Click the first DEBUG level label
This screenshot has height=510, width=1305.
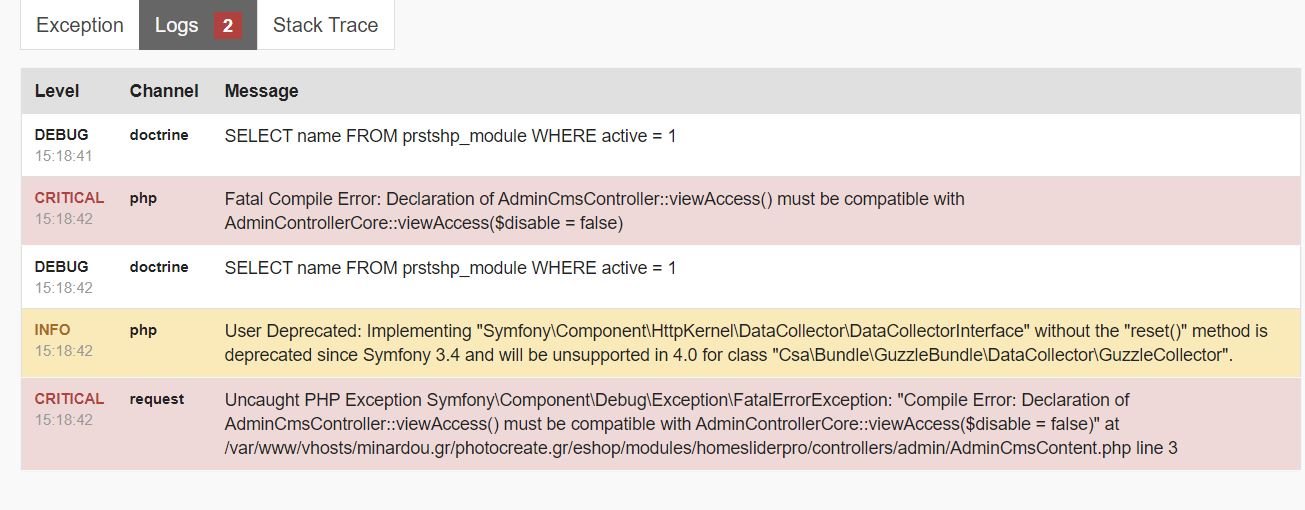[61, 135]
